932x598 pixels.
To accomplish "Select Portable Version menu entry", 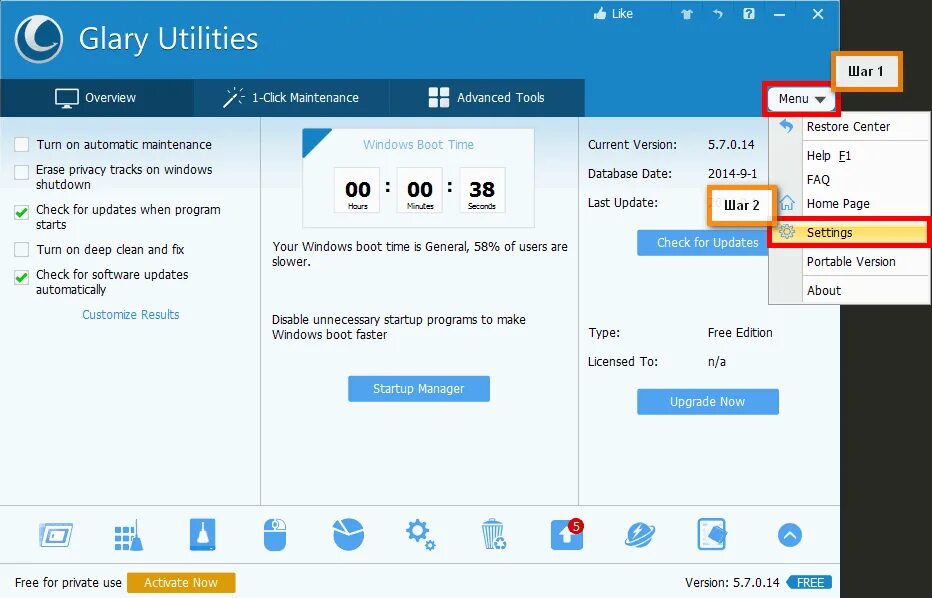I will 850,262.
